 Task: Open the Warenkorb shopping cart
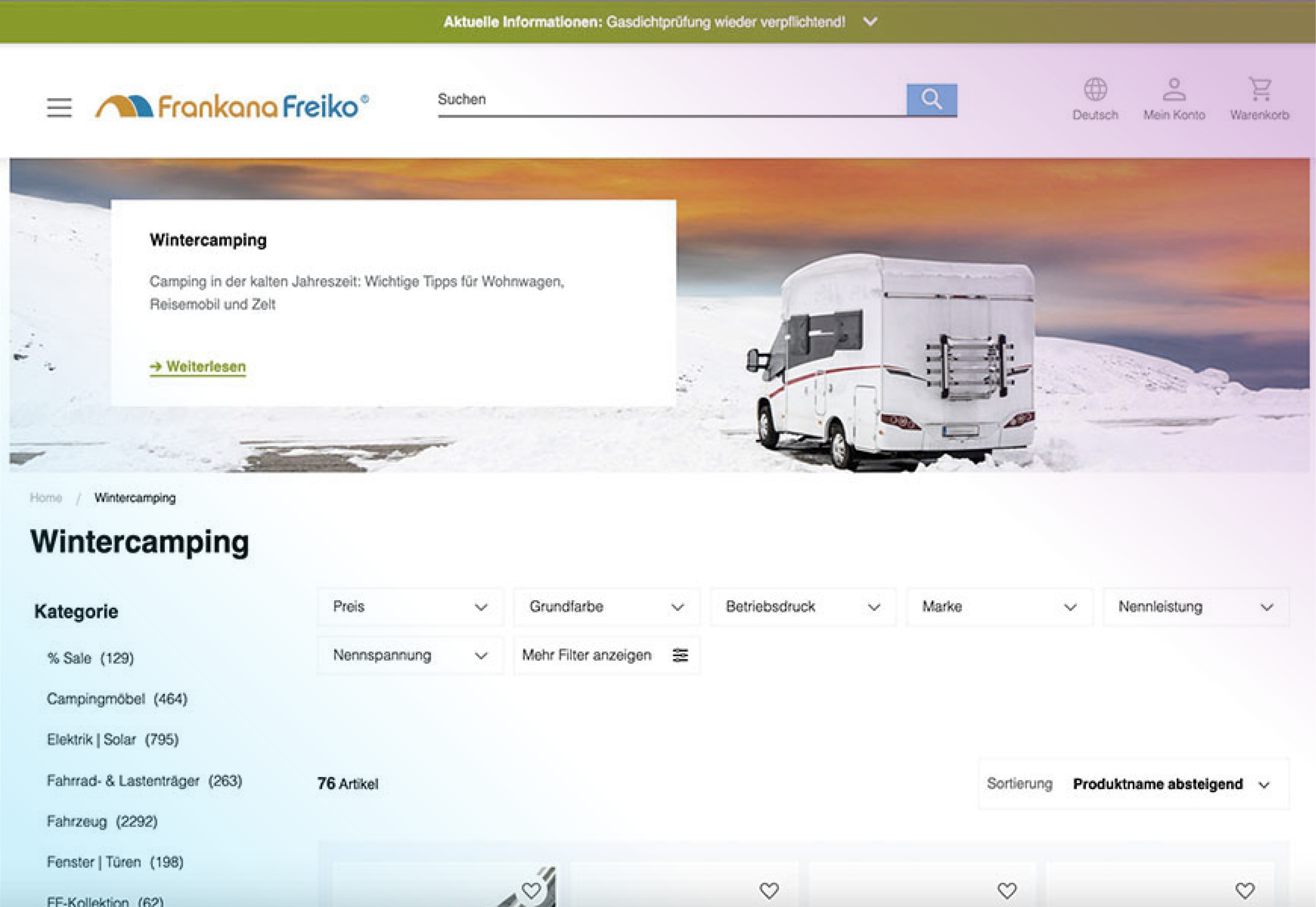click(1260, 89)
